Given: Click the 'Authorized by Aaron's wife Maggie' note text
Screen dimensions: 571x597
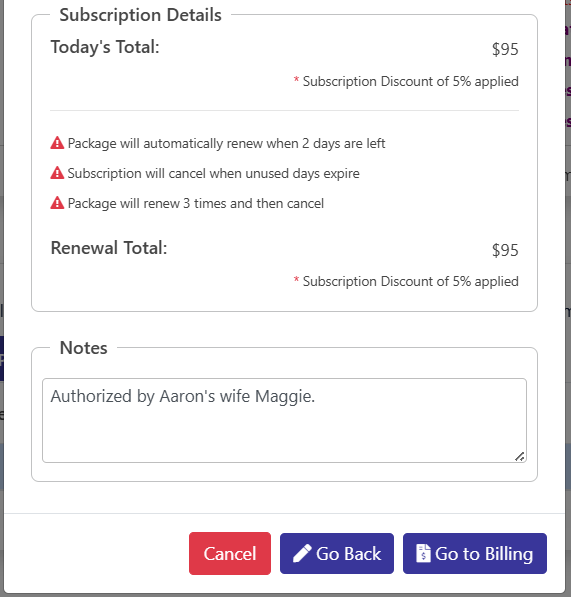Looking at the screenshot, I should tap(183, 396).
